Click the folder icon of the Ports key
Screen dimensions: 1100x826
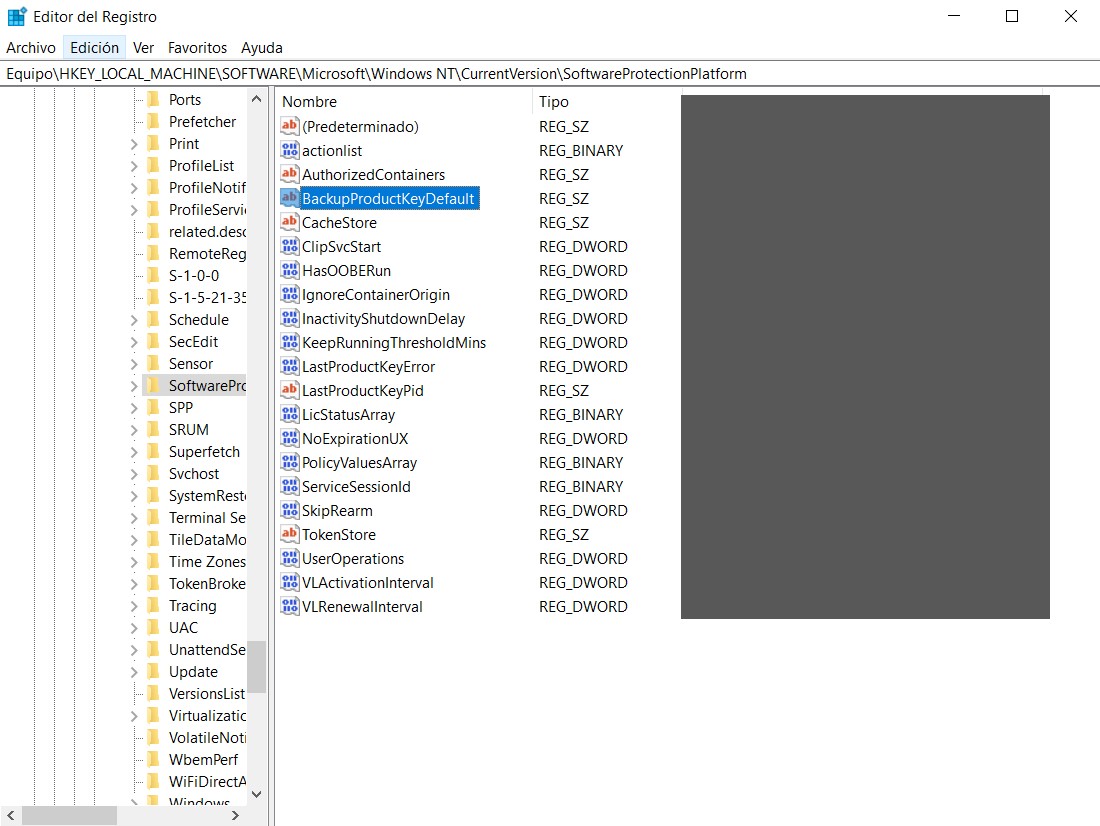pyautogui.click(x=154, y=99)
